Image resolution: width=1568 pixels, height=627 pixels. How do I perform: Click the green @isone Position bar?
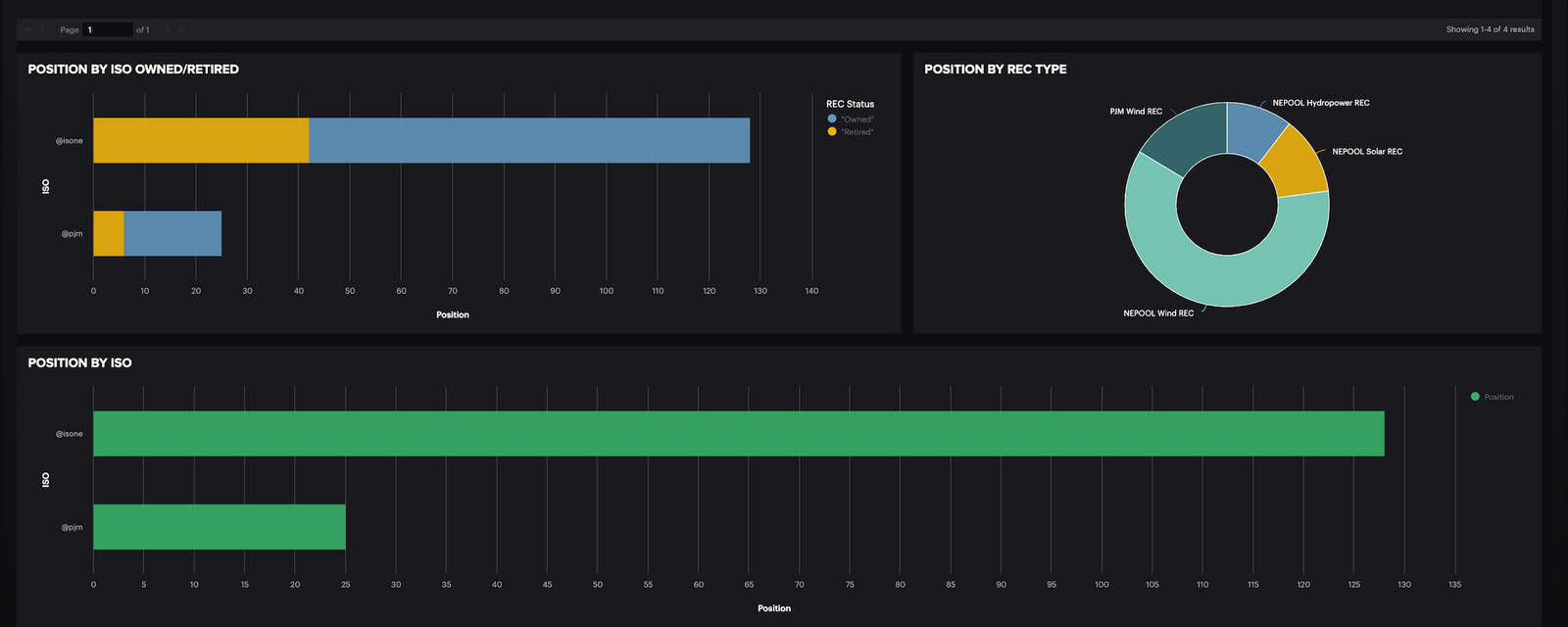tap(738, 433)
